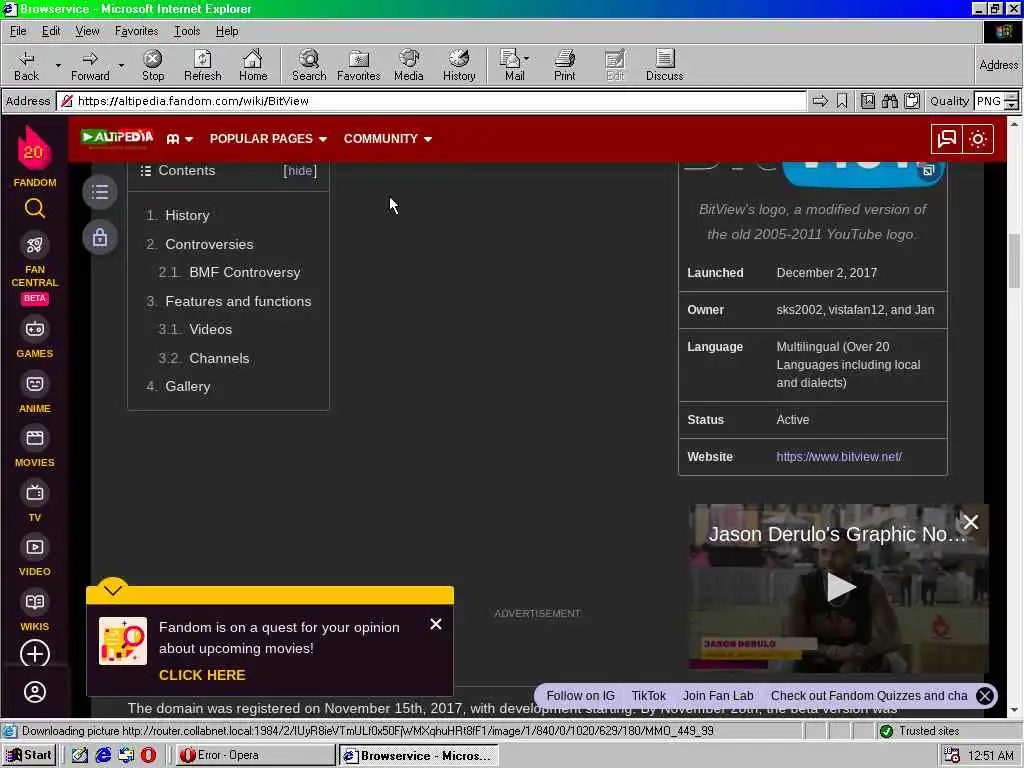Open the TV sidebar icon
This screenshot has width=1024, height=768.
click(35, 493)
